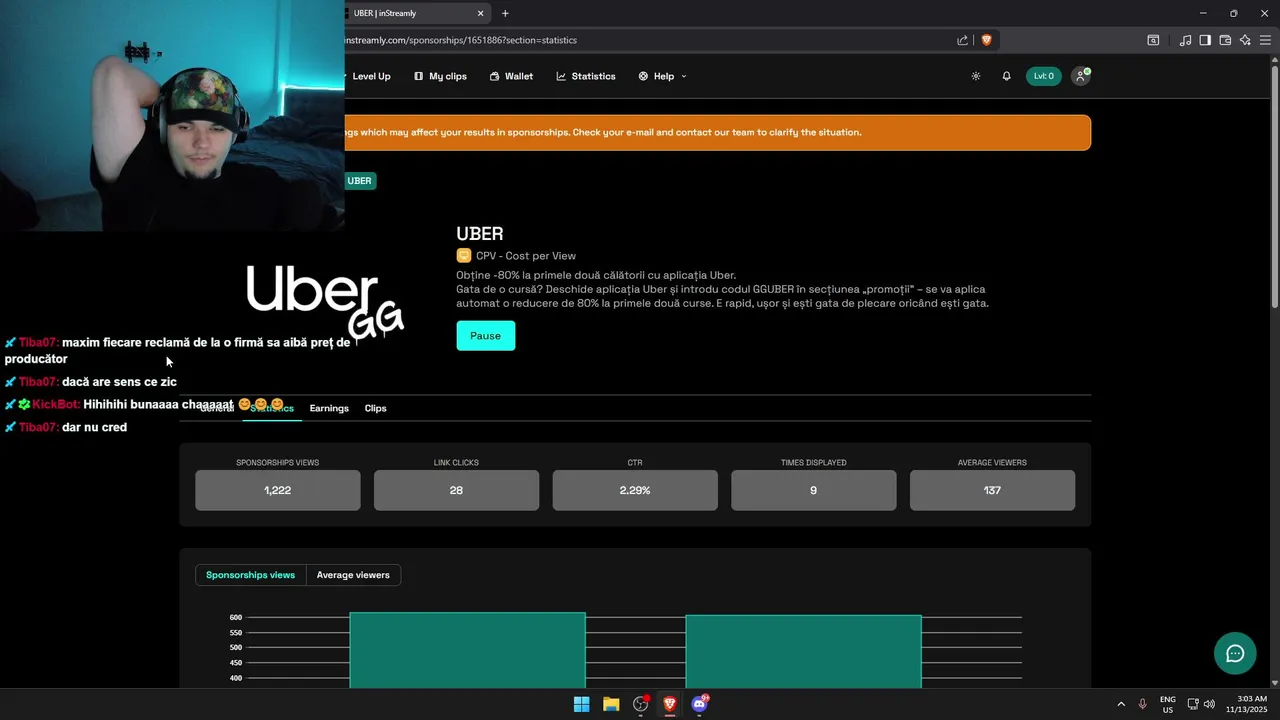1280x720 pixels.
Task: Open Discord from the taskbar
Action: (700, 704)
